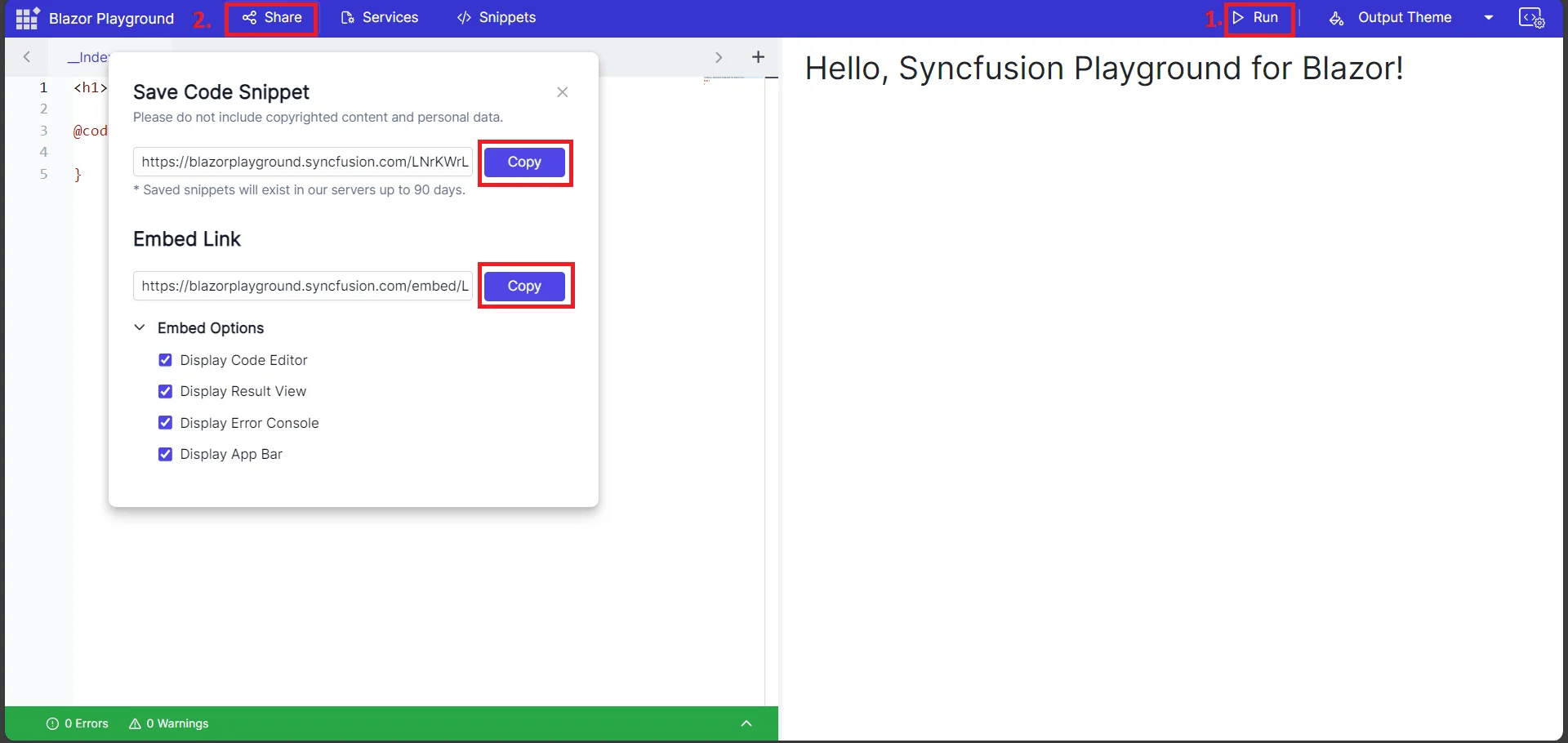
Task: Add a new file tab with plus button
Action: click(x=758, y=56)
